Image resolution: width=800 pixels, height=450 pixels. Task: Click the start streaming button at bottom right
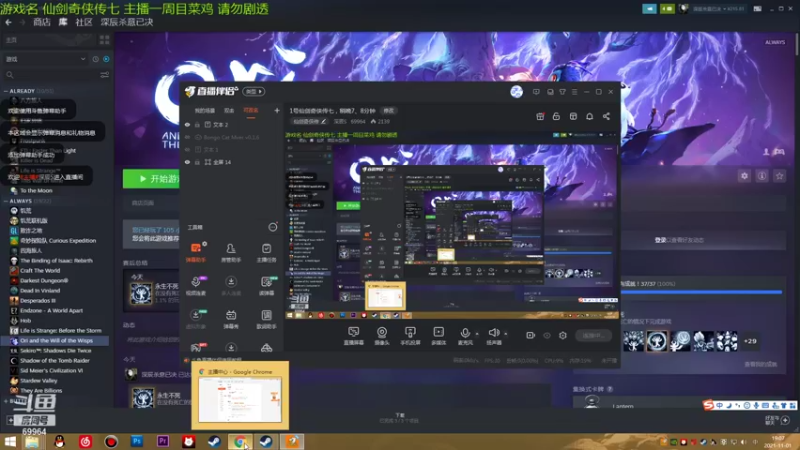[593, 335]
